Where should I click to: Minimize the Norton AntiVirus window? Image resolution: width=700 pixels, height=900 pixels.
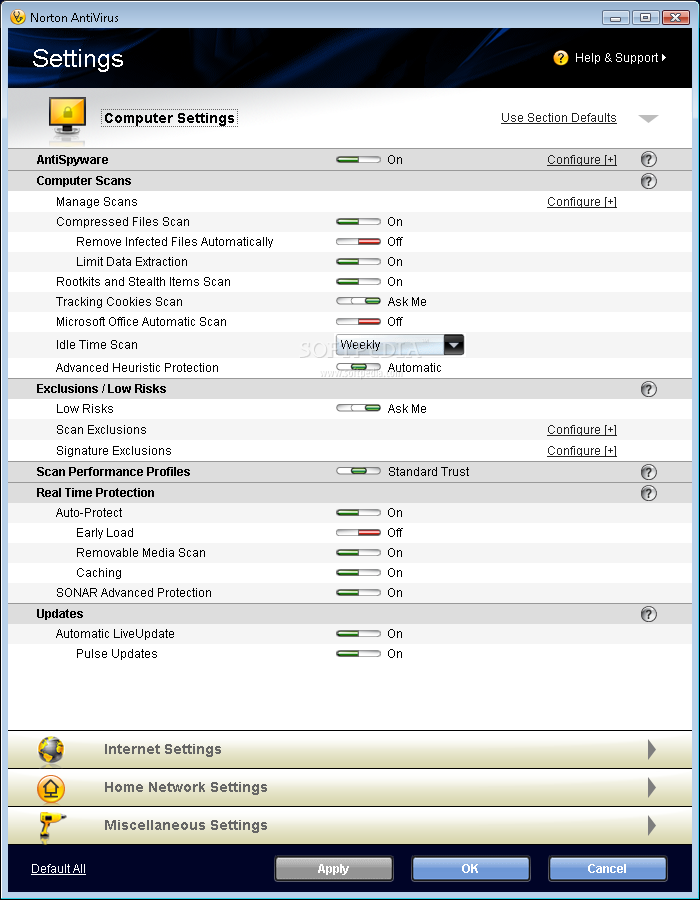[616, 18]
